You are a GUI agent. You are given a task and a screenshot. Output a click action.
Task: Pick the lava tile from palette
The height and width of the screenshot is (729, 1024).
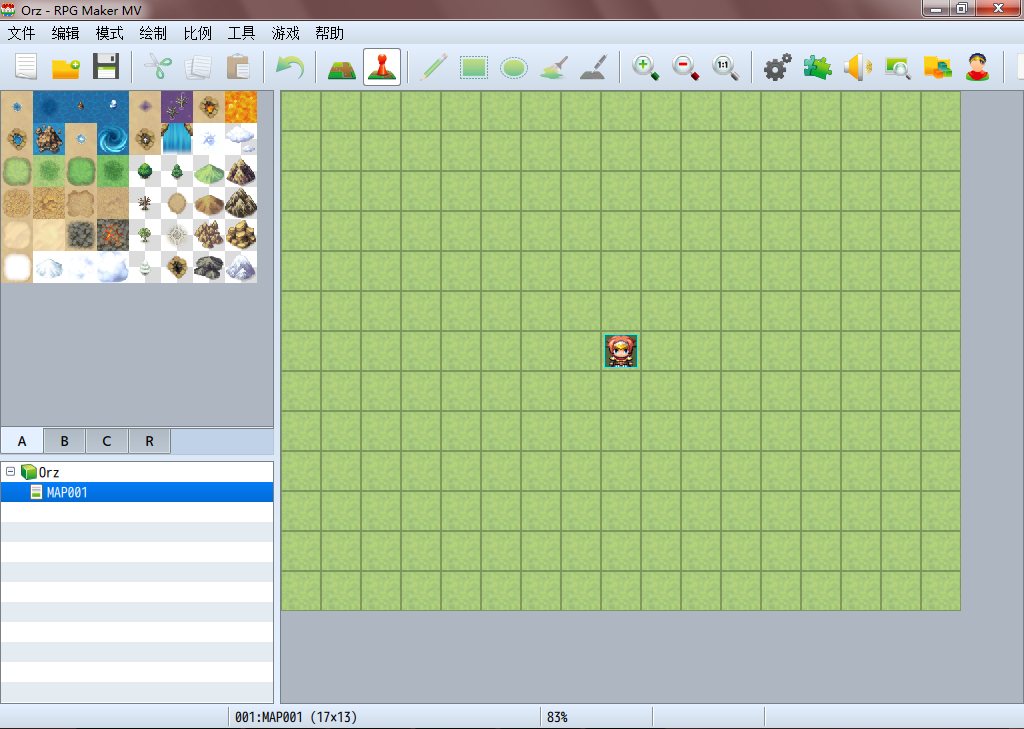241,107
